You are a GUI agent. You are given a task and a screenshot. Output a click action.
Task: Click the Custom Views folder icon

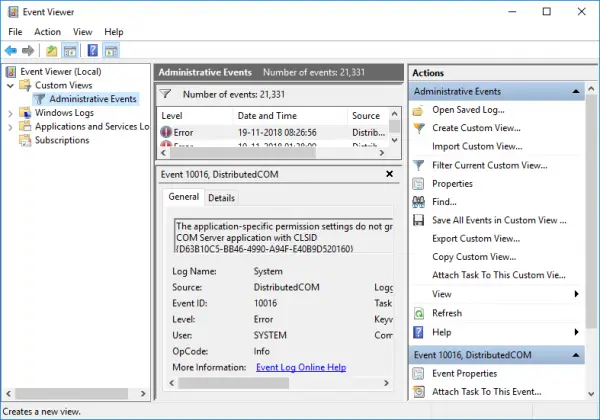[25, 85]
